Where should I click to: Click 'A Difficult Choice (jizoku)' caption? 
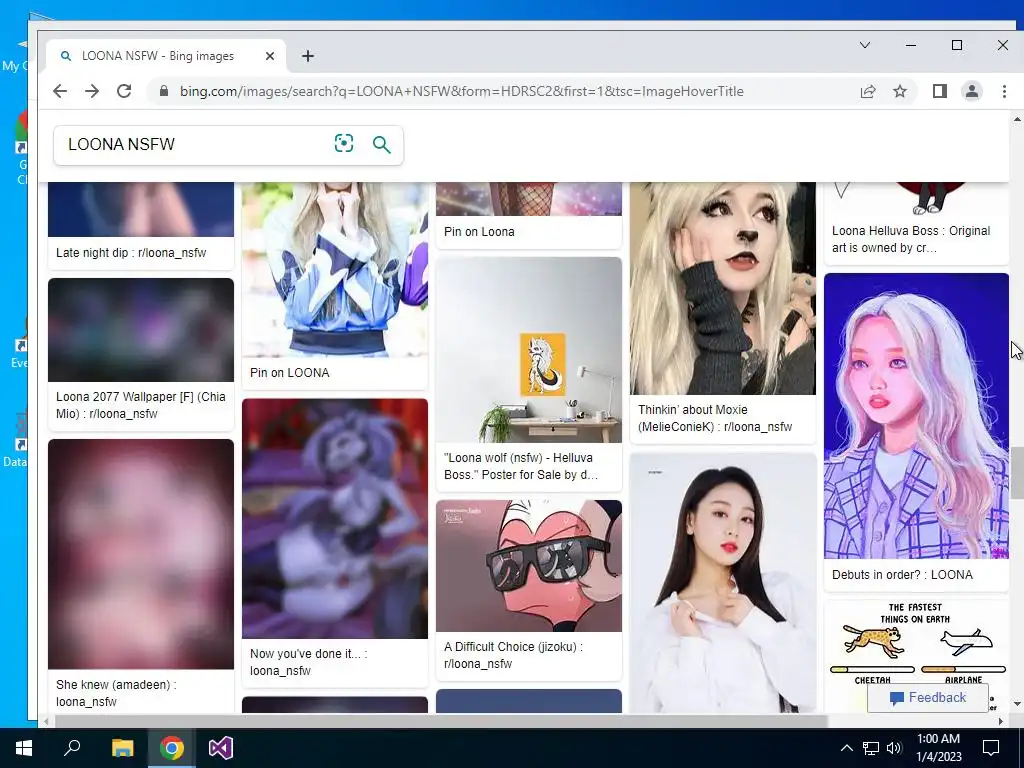[513, 655]
